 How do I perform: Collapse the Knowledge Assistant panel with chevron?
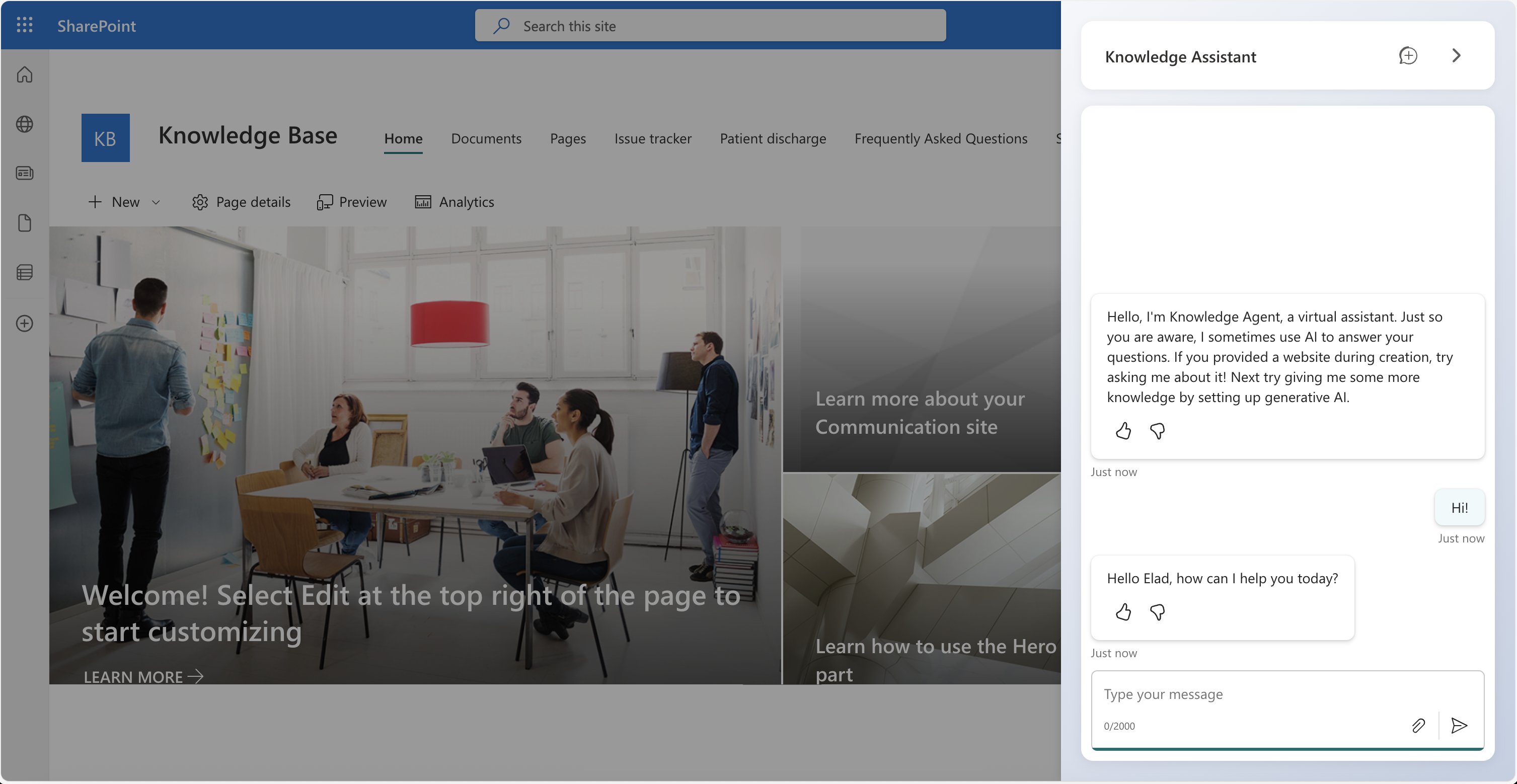tap(1456, 55)
